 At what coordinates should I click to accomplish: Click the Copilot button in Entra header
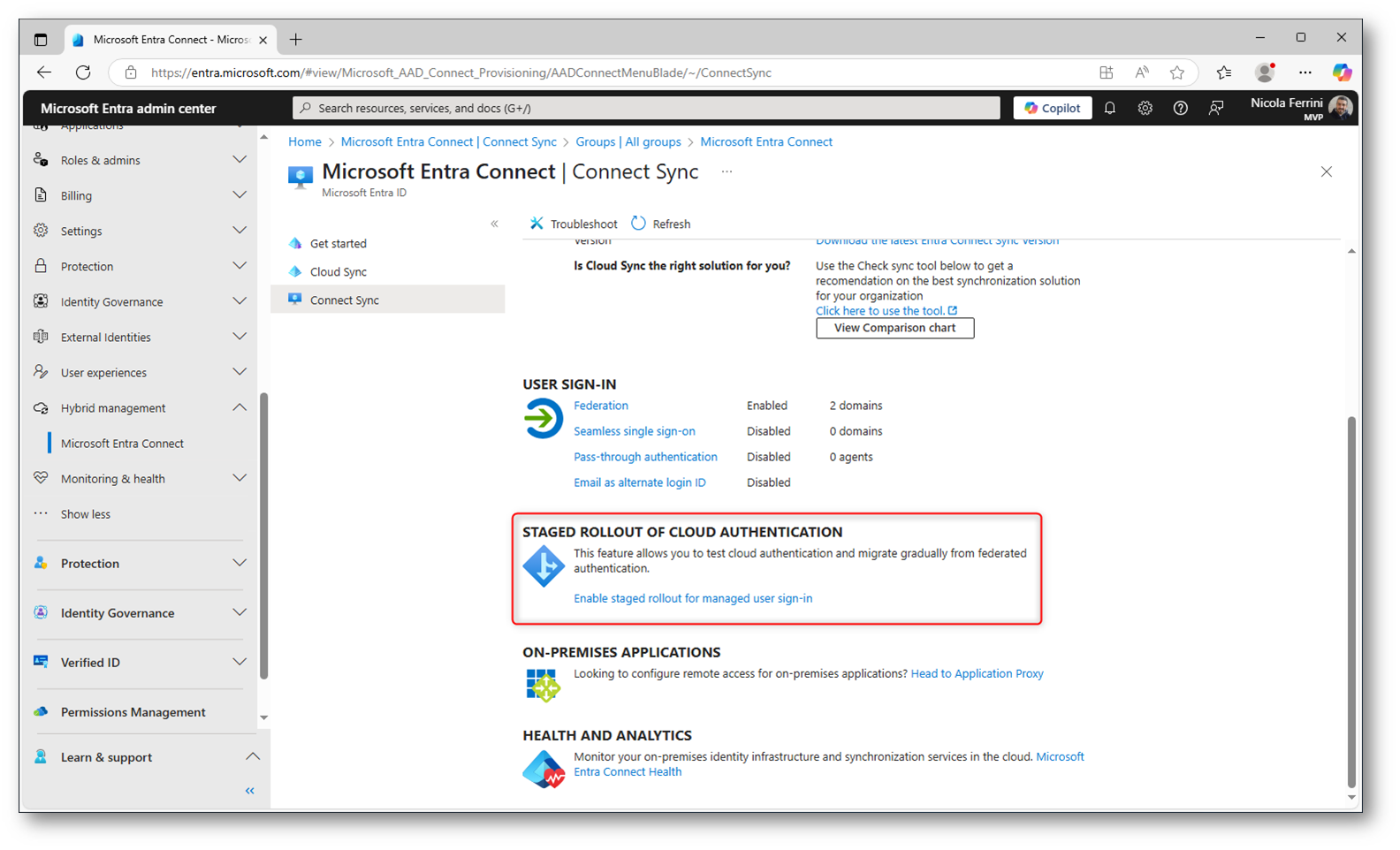pos(1052,108)
